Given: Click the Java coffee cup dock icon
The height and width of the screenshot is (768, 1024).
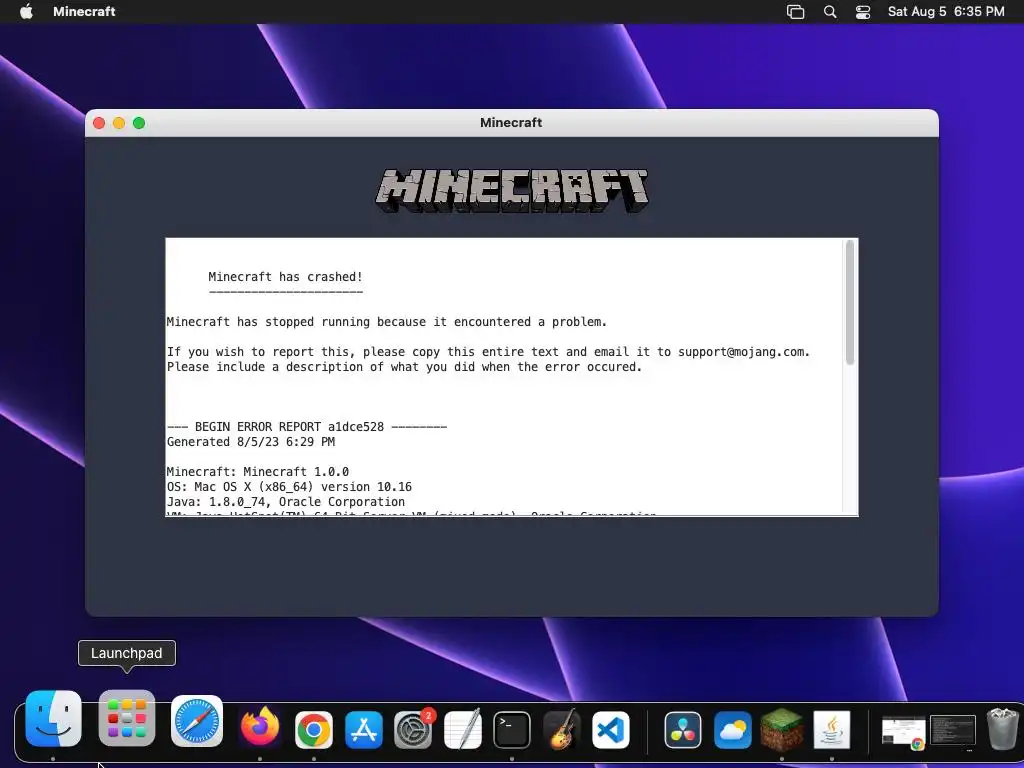Looking at the screenshot, I should pos(832,729).
